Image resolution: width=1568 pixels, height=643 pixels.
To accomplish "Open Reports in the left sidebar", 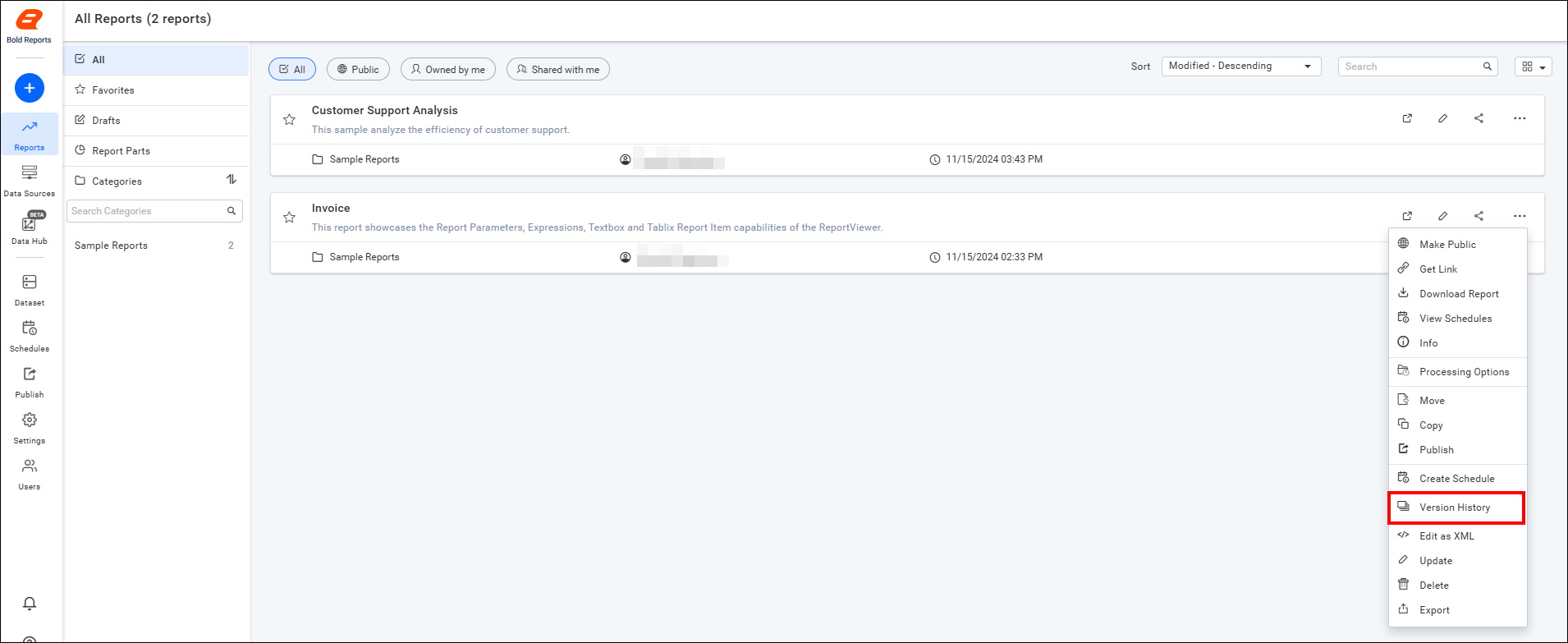I will pos(30,134).
